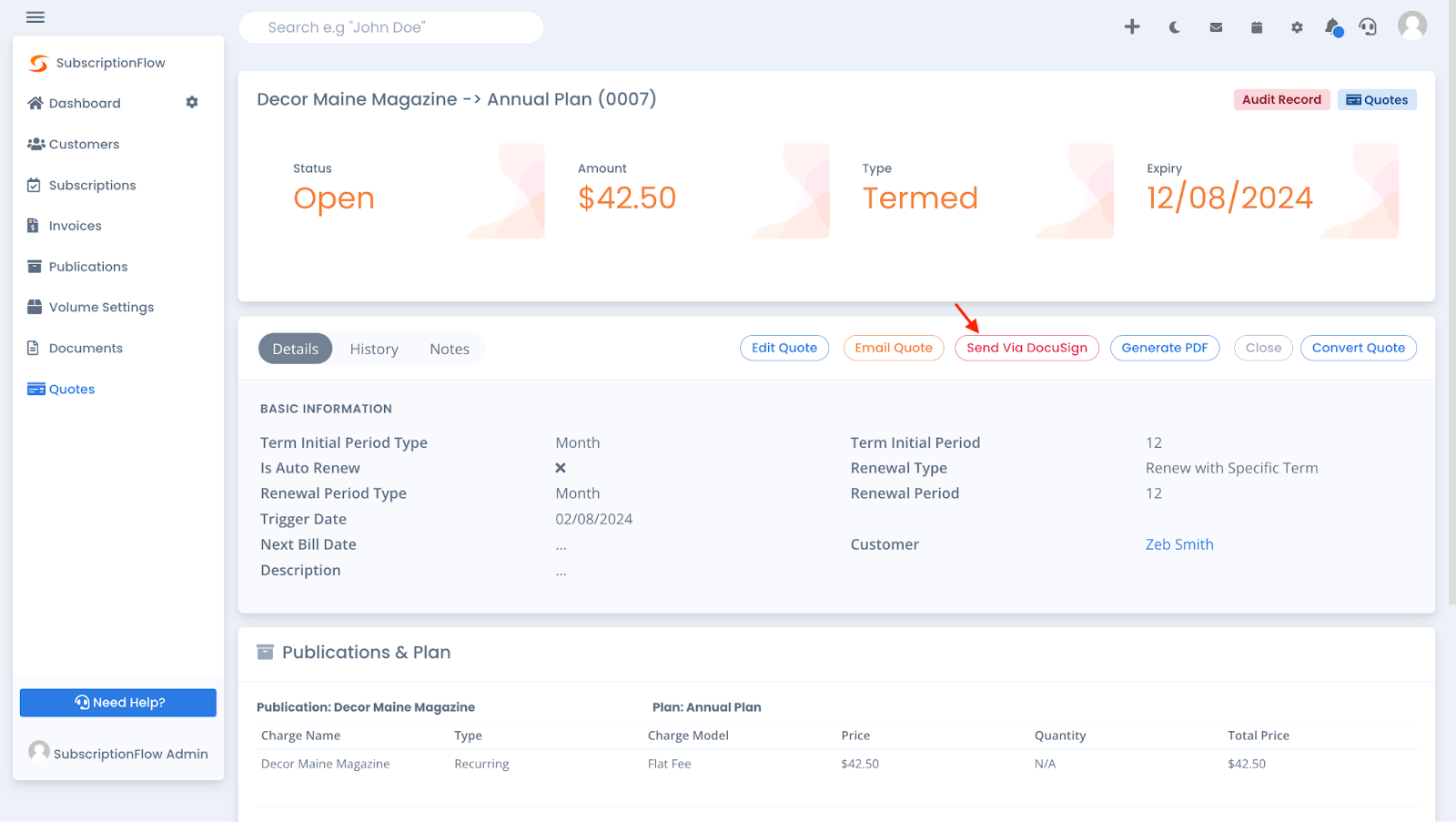Click the Open status value
This screenshot has width=1456, height=822.
tap(334, 198)
